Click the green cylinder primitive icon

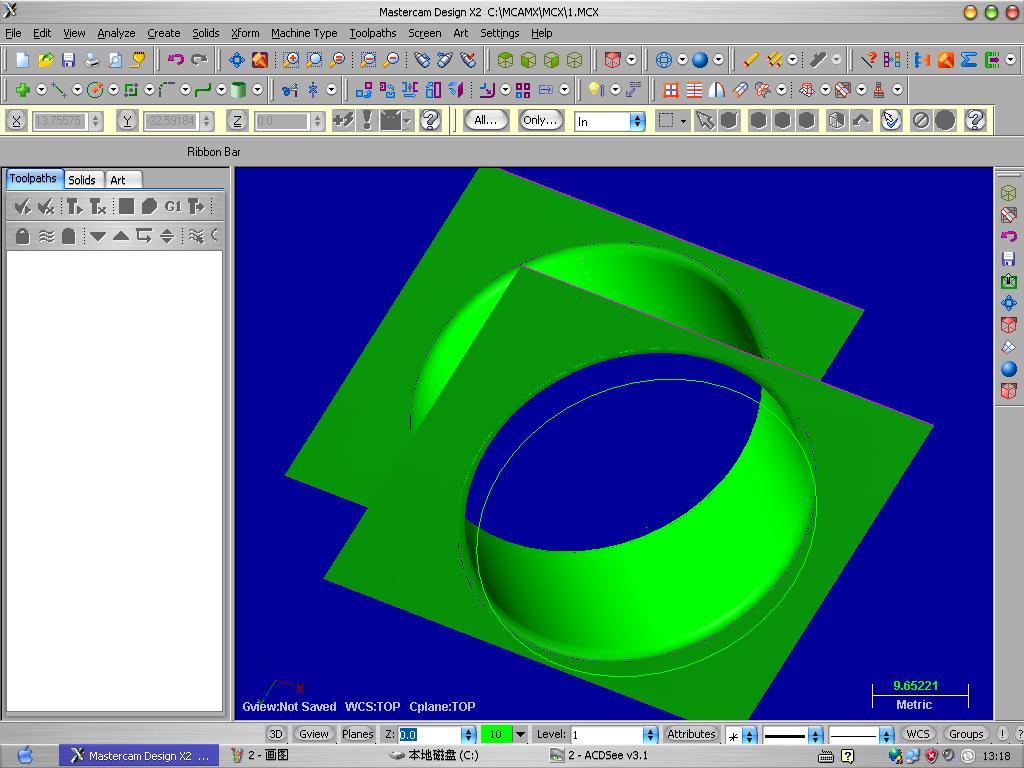click(x=239, y=90)
